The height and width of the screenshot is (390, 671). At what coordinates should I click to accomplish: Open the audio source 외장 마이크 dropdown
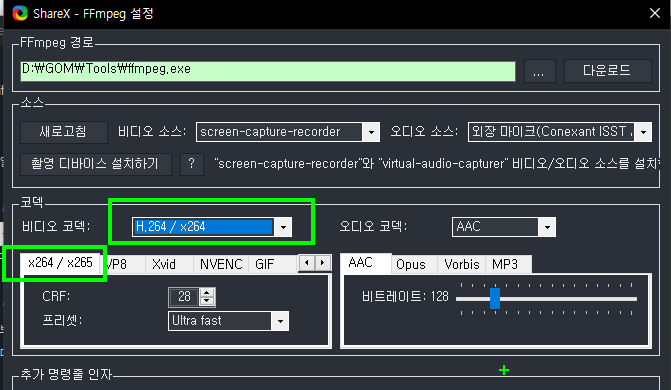click(560, 132)
